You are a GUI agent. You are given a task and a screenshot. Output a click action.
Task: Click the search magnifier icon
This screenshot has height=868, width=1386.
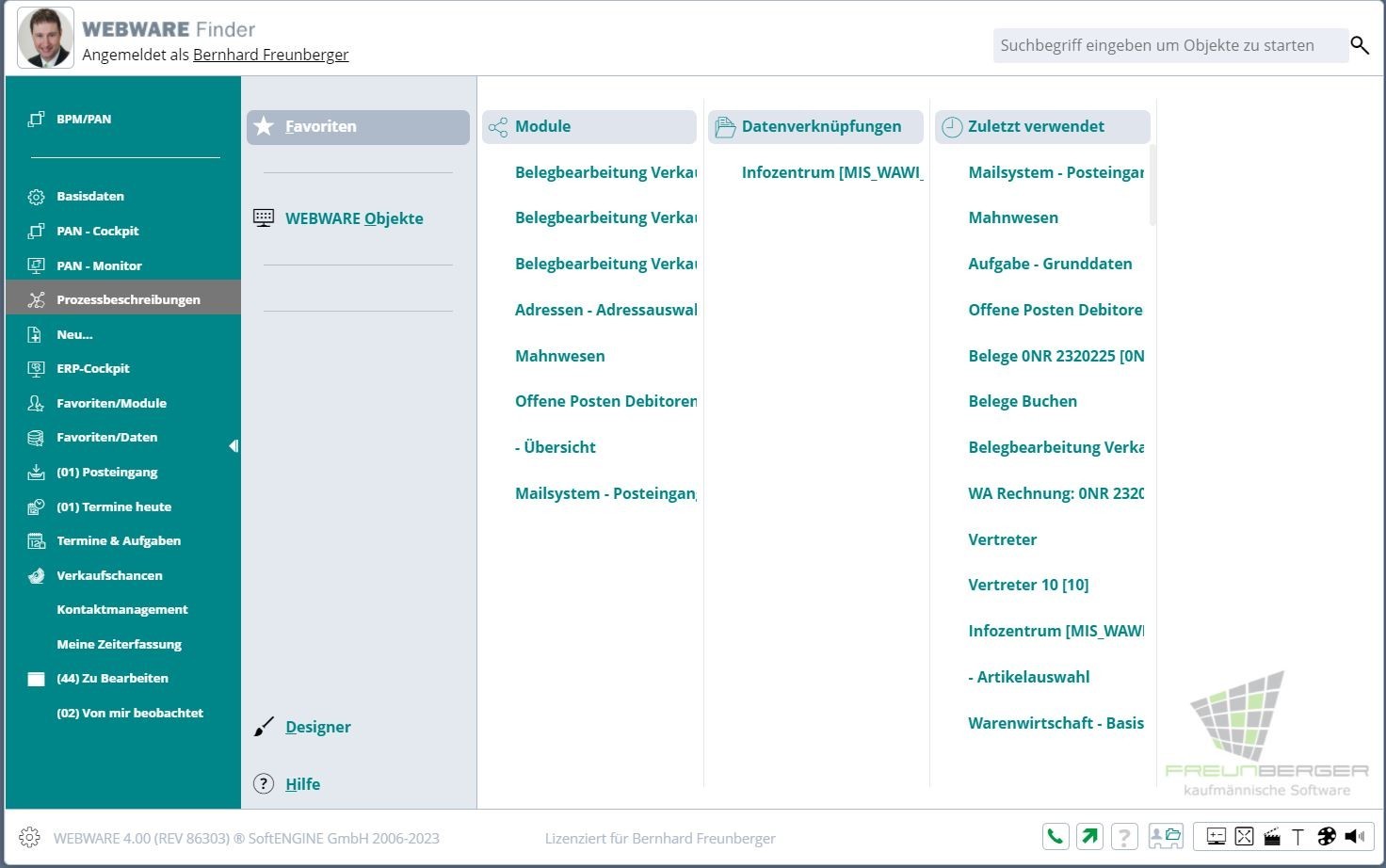[x=1359, y=45]
